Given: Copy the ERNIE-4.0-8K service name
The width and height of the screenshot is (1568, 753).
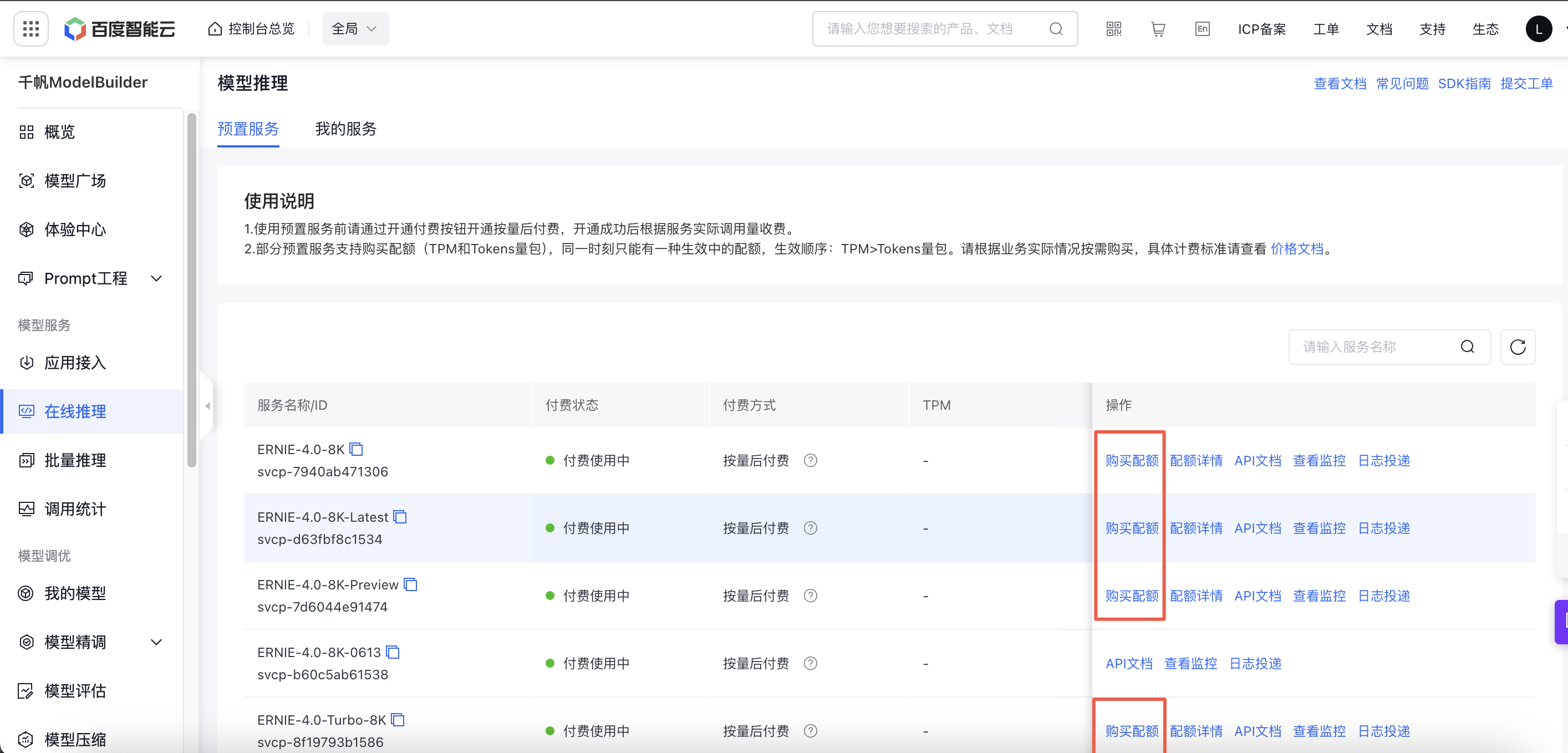Looking at the screenshot, I should (356, 449).
